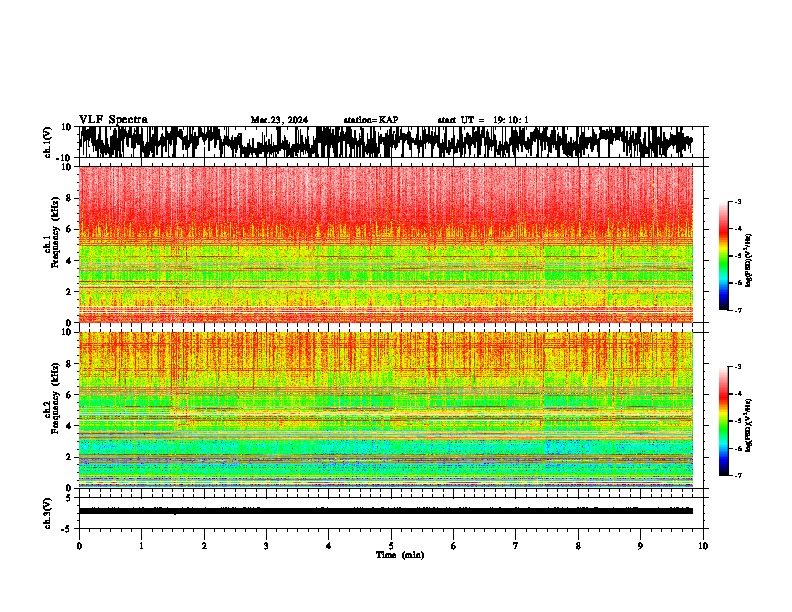Click the ch.1 spectrogram color scale bar

point(724,256)
